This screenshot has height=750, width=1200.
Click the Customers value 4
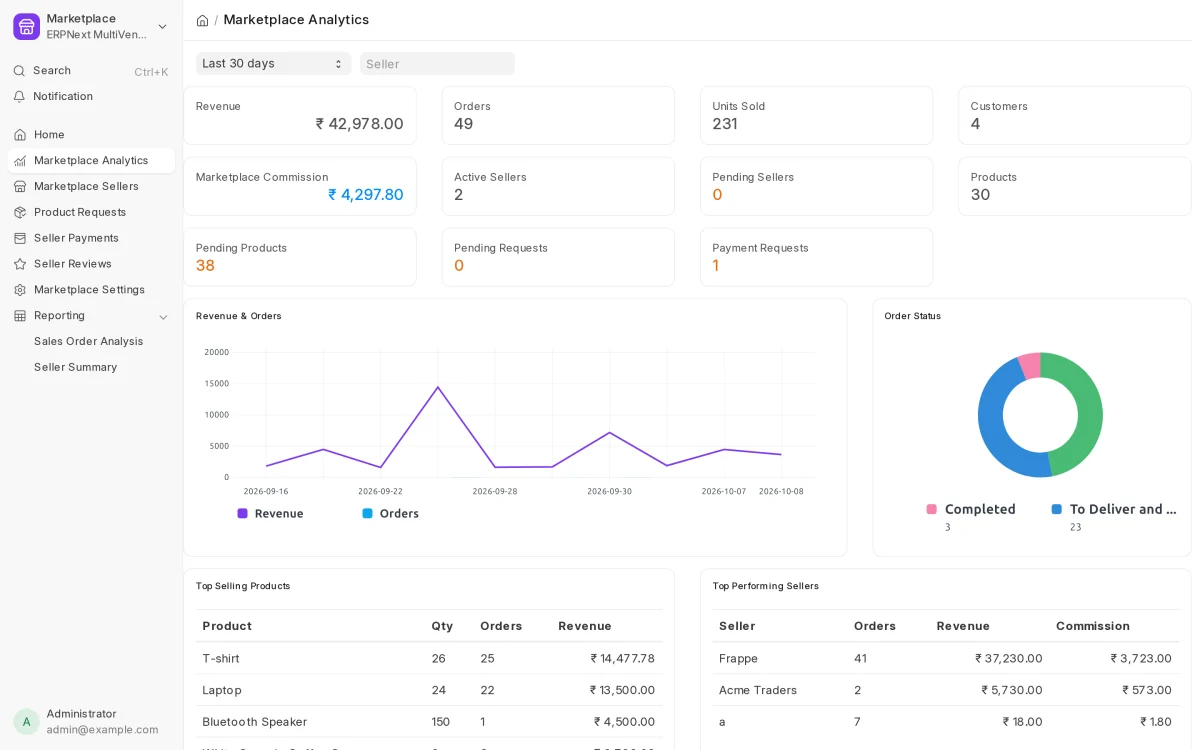[975, 124]
